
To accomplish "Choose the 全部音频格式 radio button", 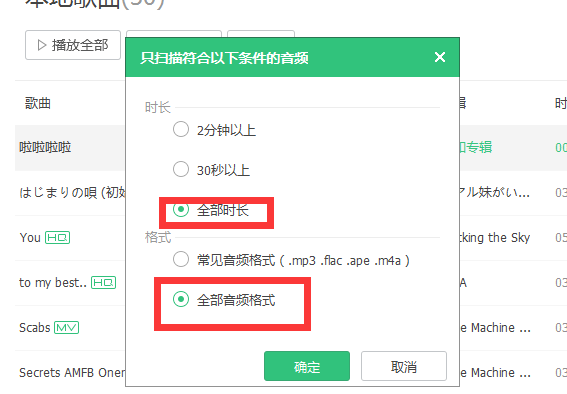I will pos(181,299).
